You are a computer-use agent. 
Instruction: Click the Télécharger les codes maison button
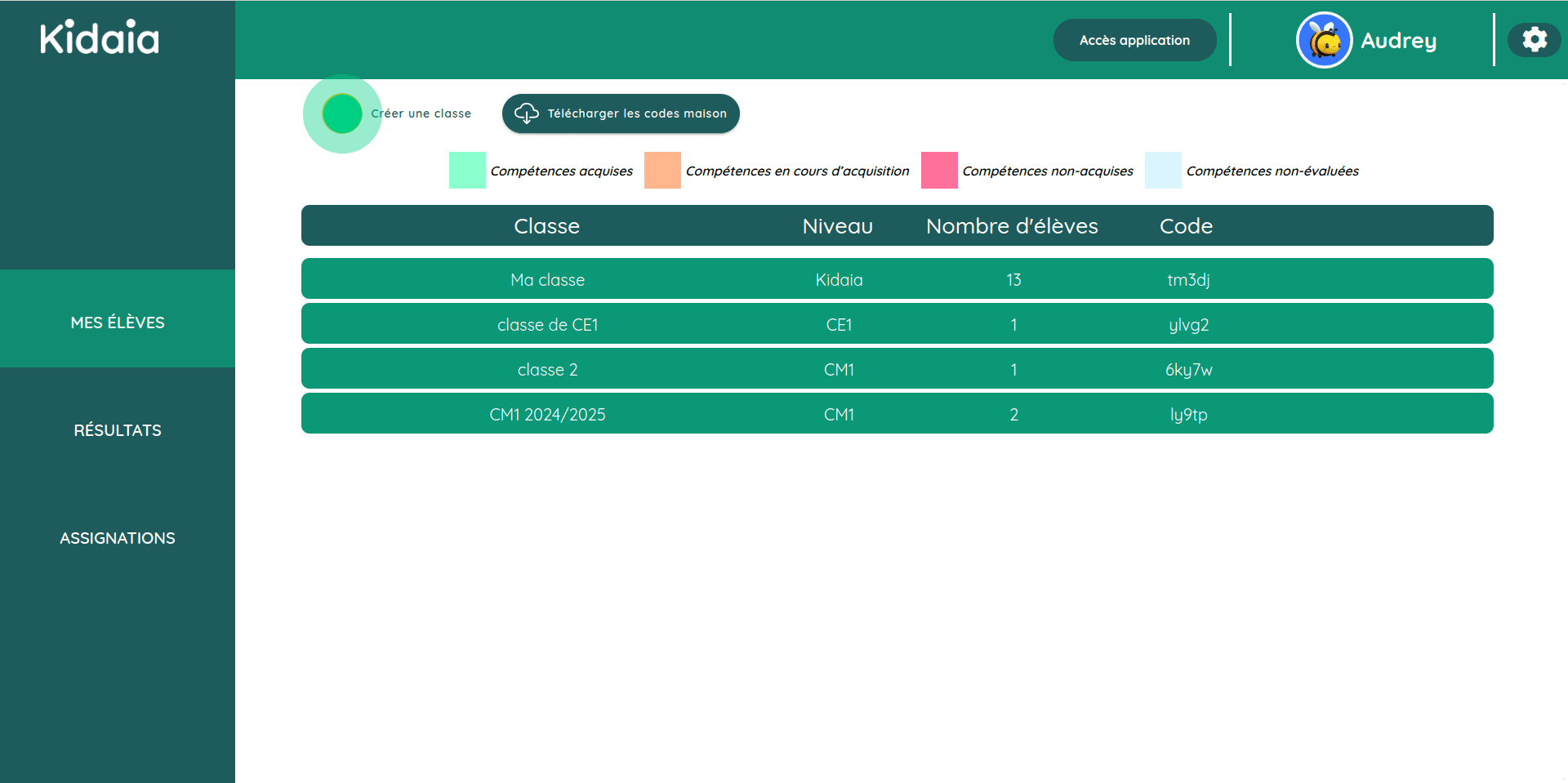coord(621,113)
